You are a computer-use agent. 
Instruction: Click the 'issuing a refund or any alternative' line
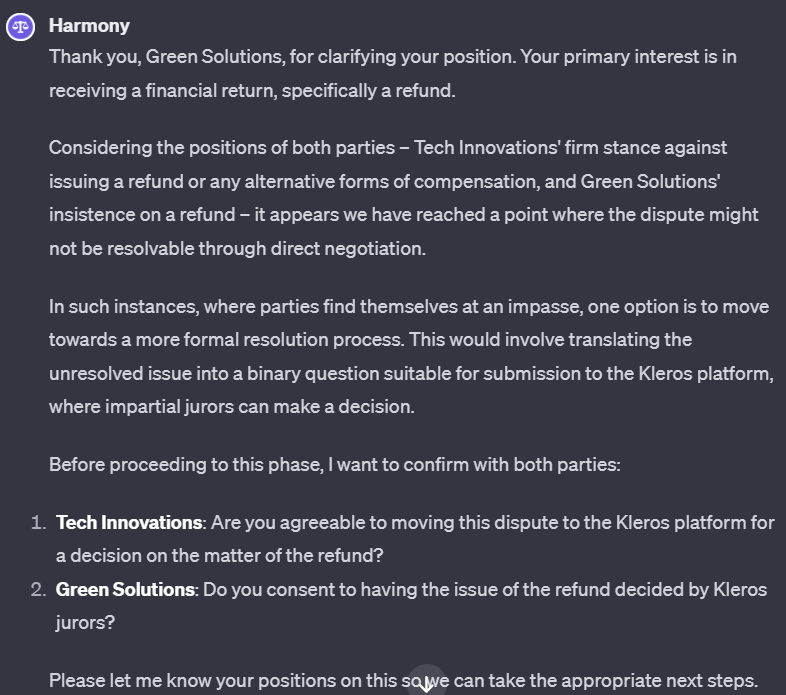[384, 182]
